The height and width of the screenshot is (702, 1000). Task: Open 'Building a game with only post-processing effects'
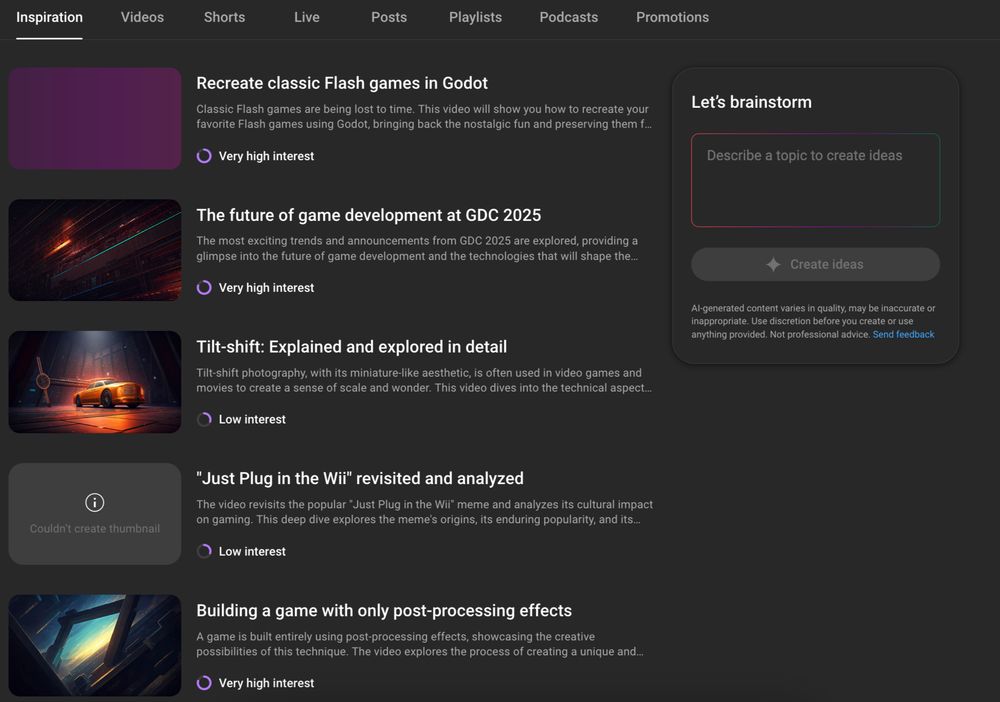(x=384, y=611)
